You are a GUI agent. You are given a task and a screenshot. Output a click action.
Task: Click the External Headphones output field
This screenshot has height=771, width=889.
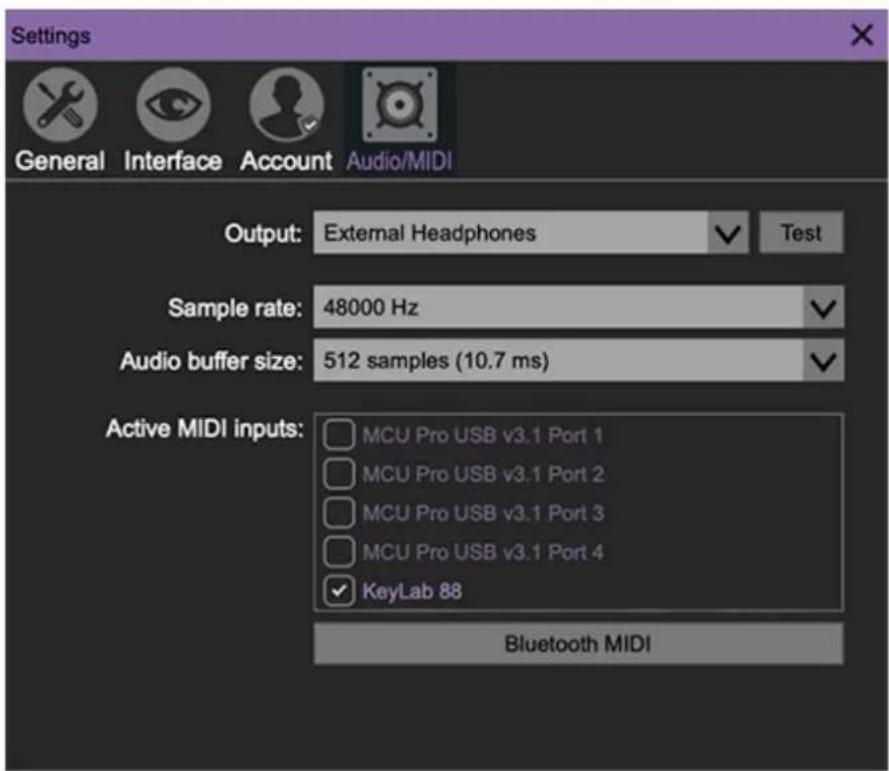point(510,233)
